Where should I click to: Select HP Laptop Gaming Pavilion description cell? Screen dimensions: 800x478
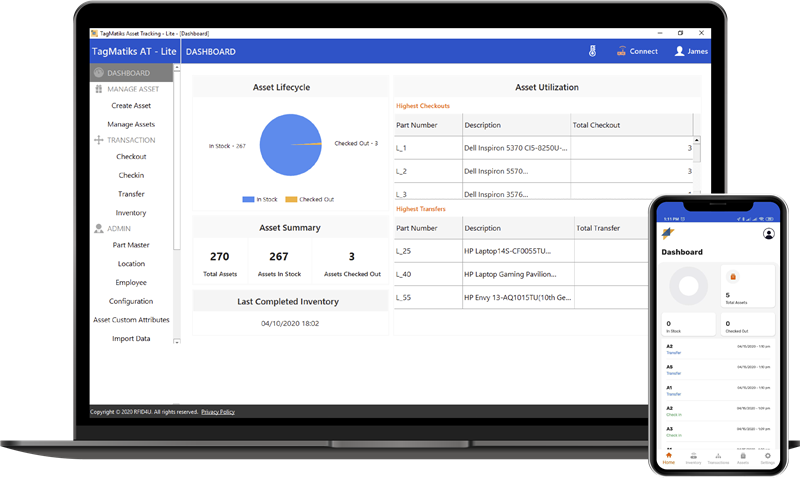(x=518, y=274)
